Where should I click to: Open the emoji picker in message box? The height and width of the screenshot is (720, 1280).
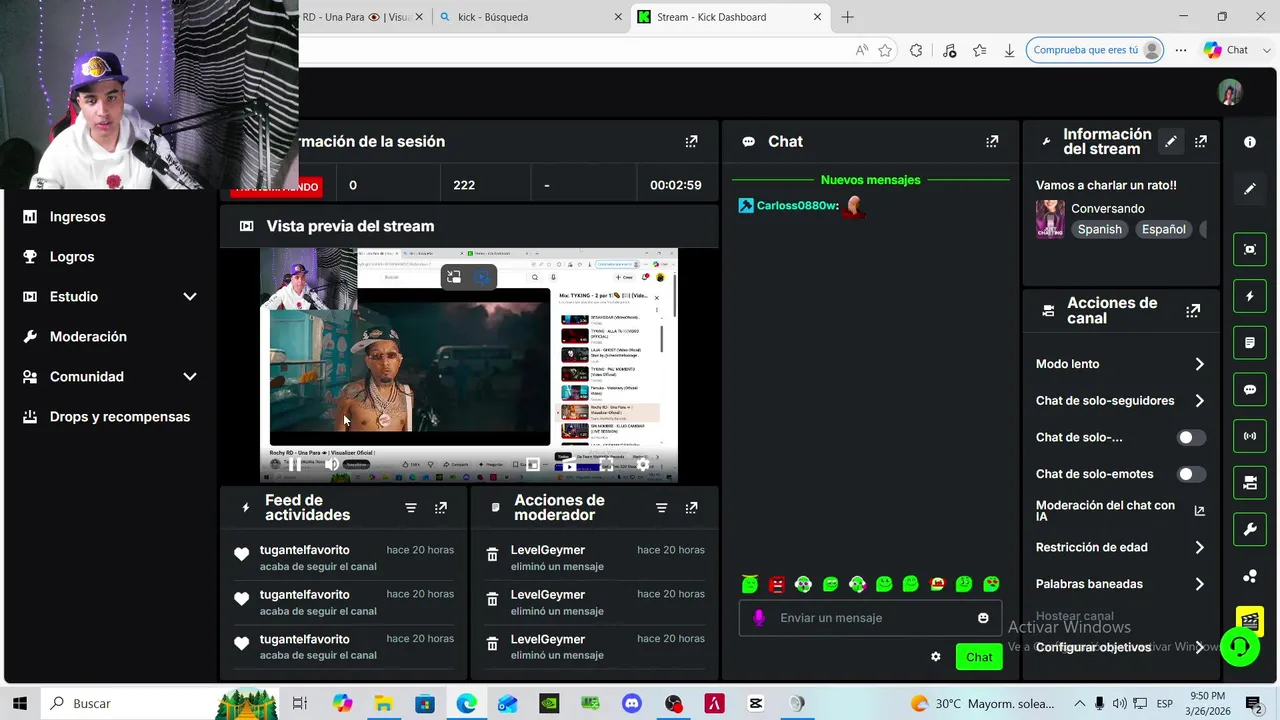[x=983, y=618]
